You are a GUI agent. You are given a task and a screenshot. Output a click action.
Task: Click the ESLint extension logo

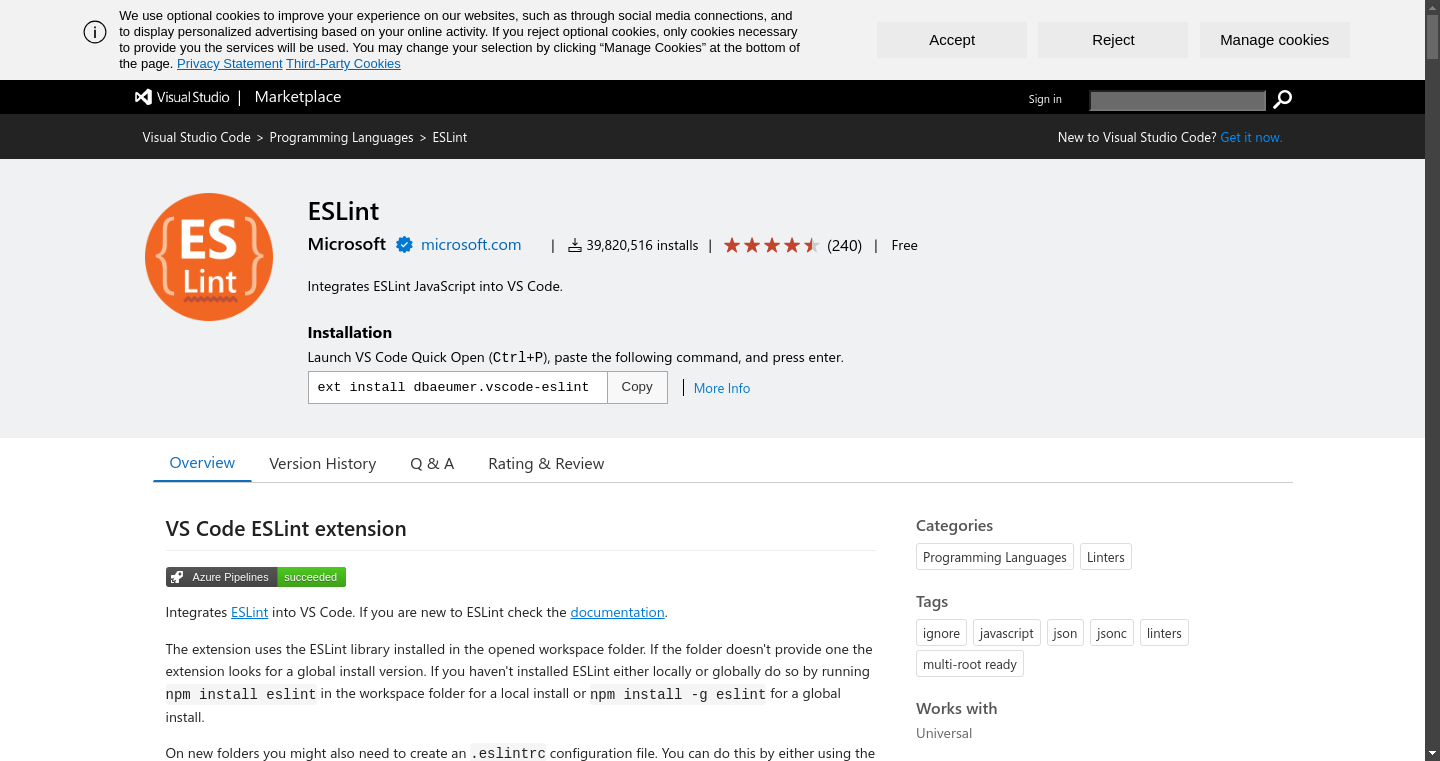point(209,257)
